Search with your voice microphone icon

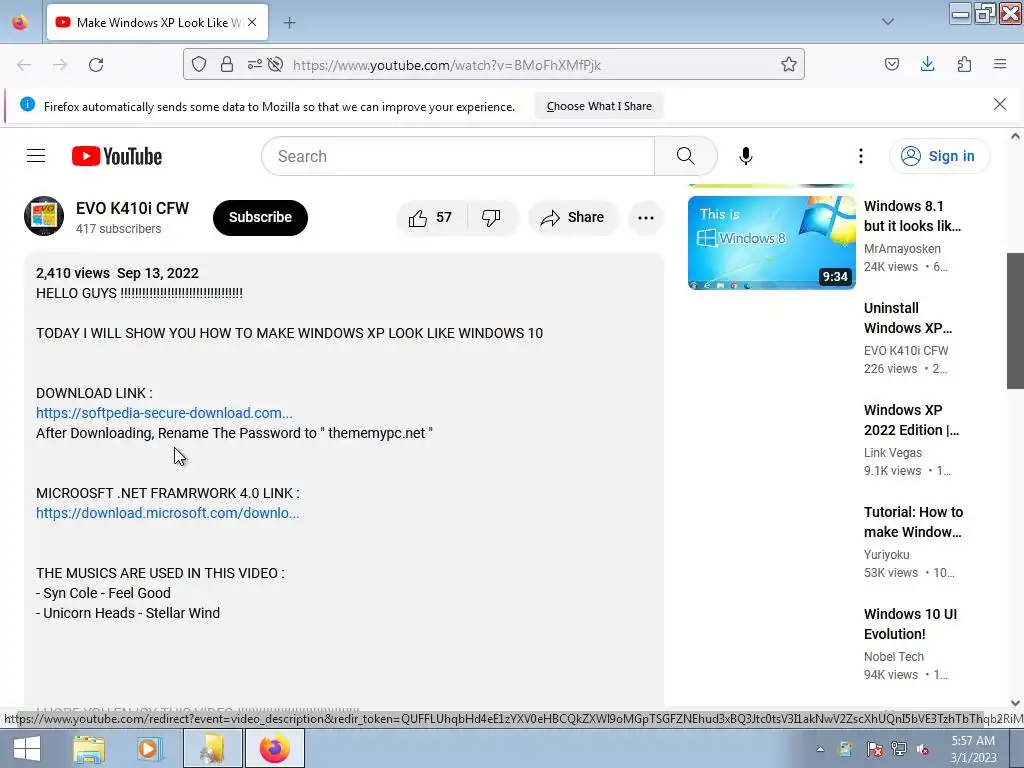(x=746, y=156)
